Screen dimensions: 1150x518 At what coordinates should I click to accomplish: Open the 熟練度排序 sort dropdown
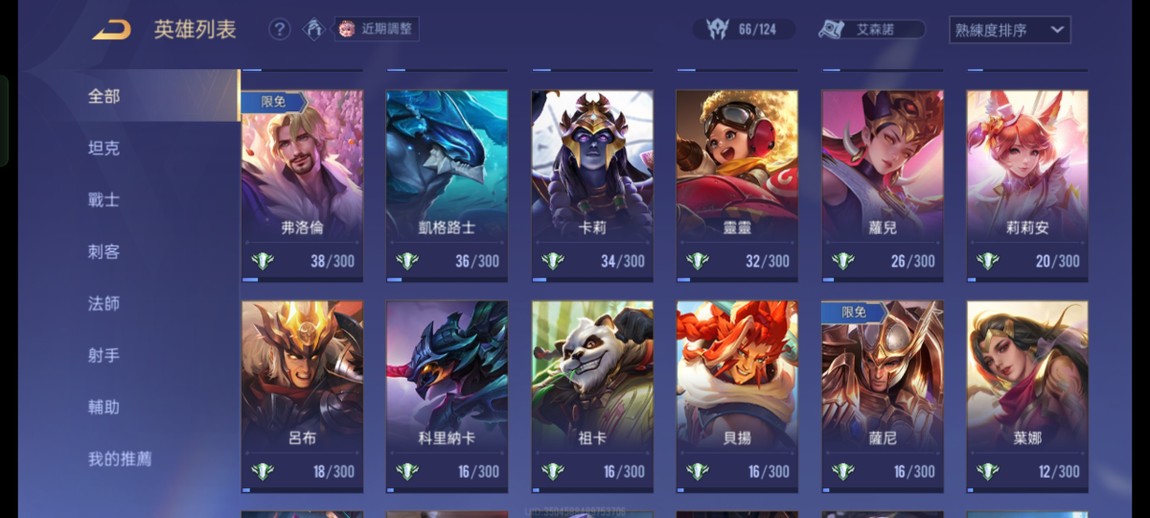[x=1009, y=30]
